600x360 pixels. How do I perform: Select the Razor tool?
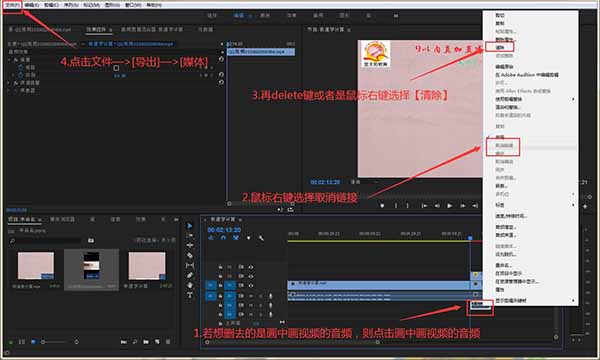[190, 256]
